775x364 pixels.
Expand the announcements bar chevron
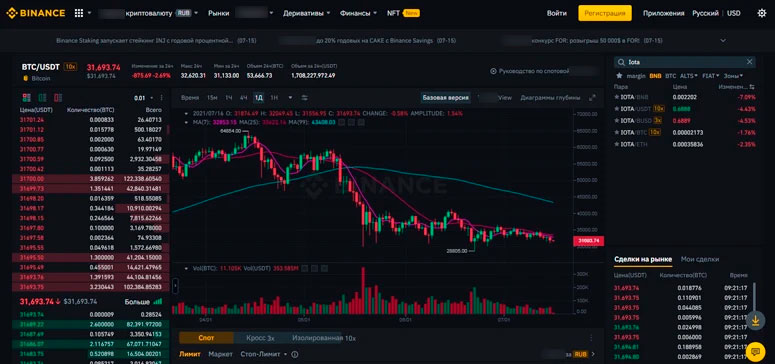tap(723, 41)
